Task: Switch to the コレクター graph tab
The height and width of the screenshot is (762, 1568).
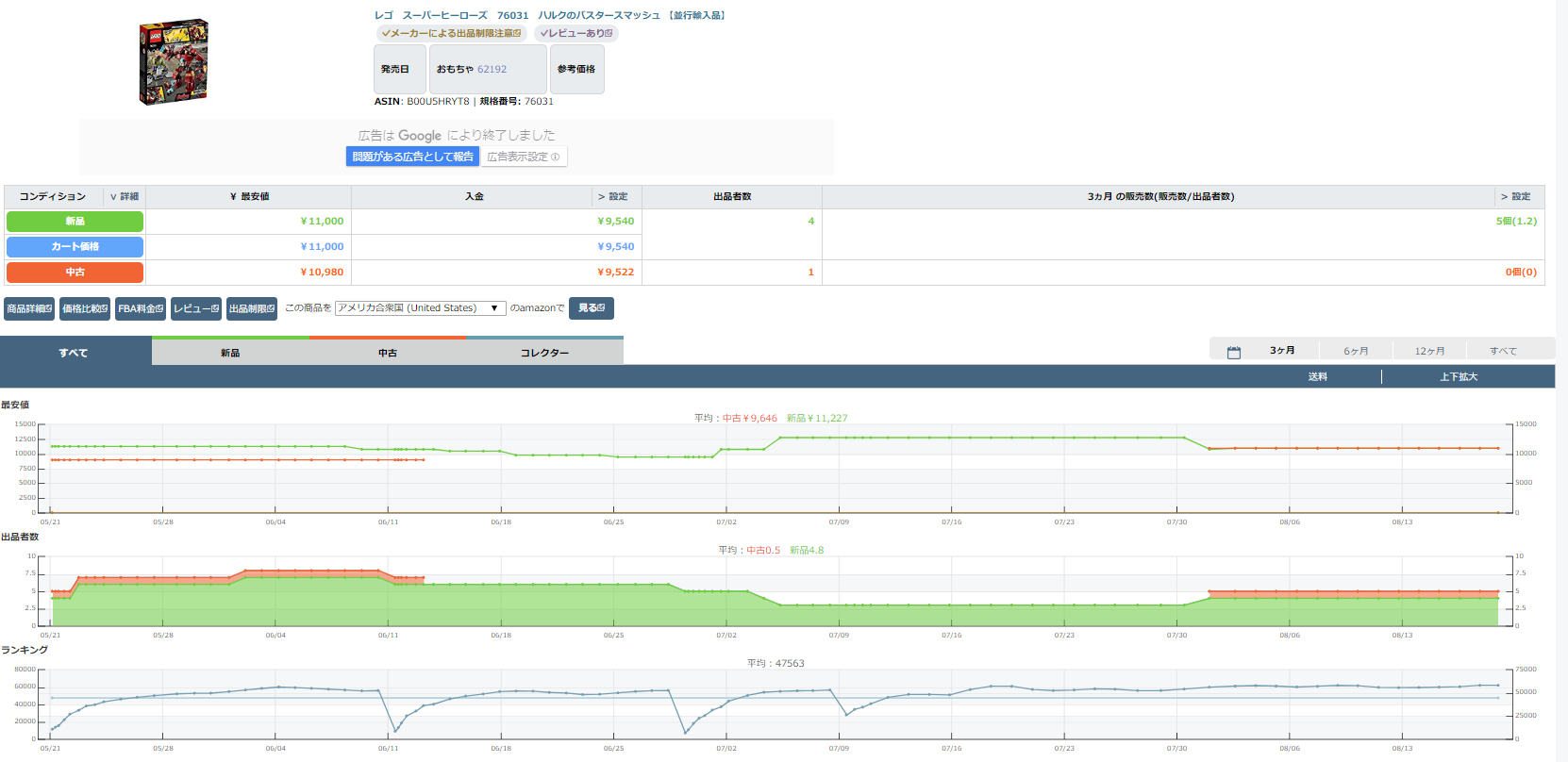Action: (544, 352)
